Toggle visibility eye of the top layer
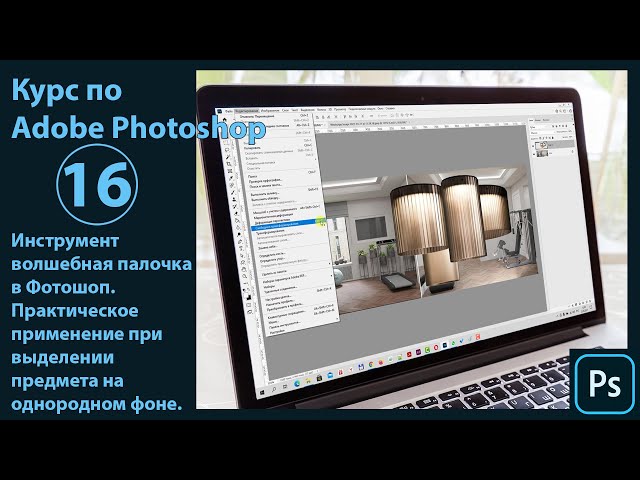The width and height of the screenshot is (640, 480). 533,146
